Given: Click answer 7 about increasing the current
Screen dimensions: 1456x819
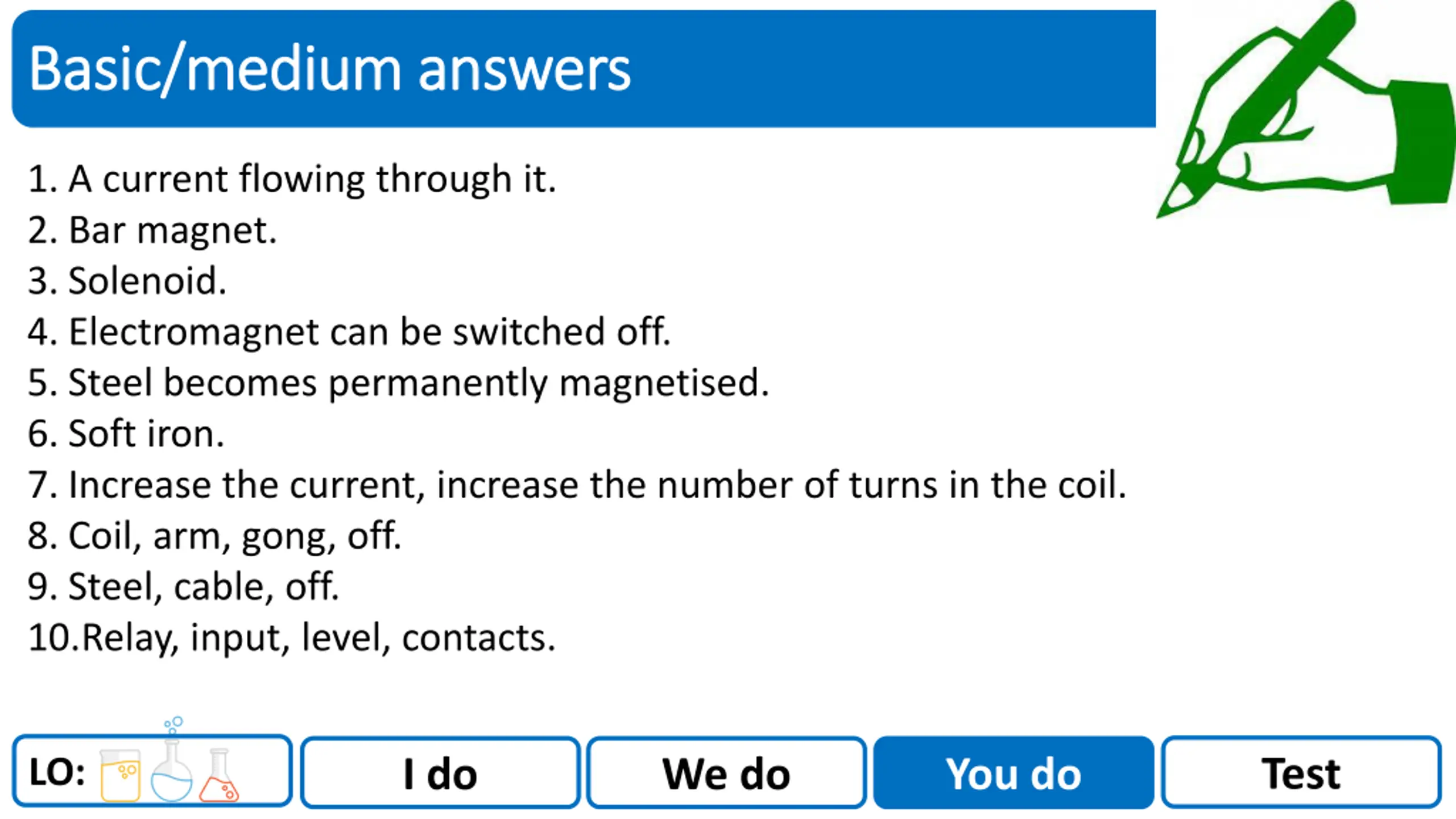Looking at the screenshot, I should (577, 485).
